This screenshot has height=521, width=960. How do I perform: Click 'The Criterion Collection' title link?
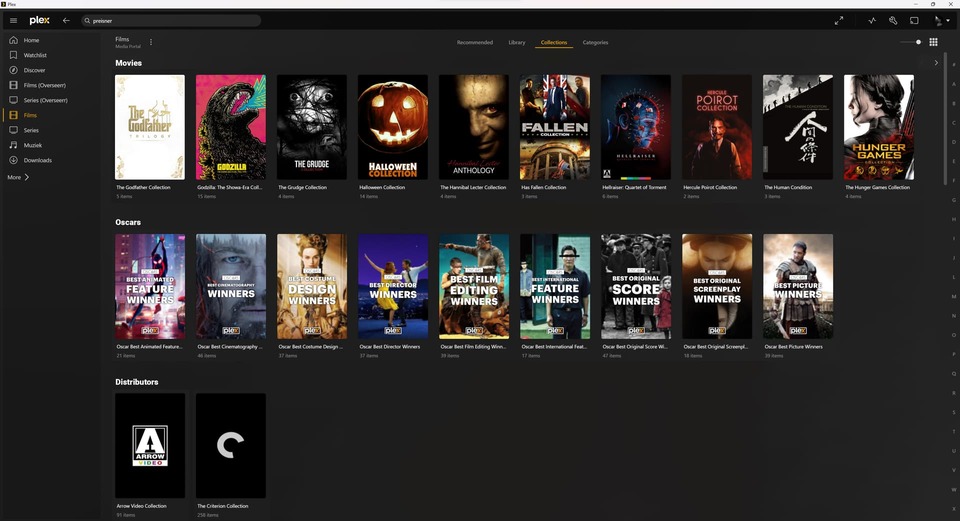[223, 506]
